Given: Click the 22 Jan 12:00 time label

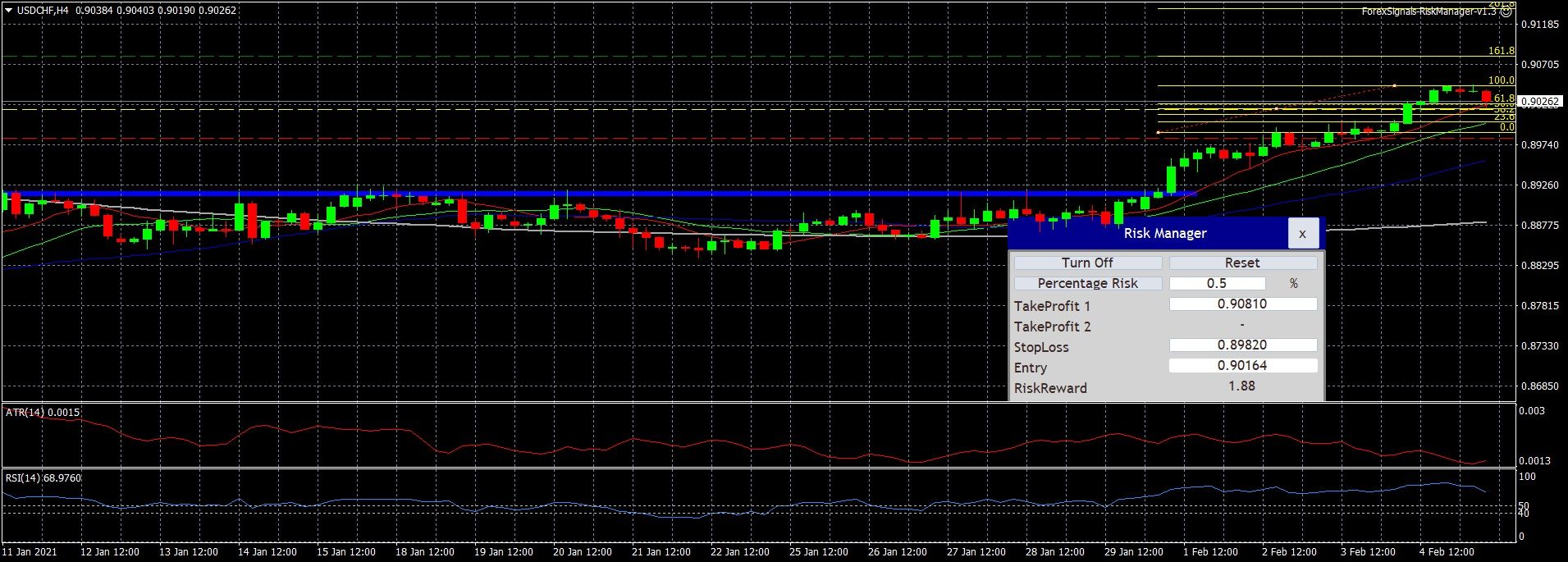Looking at the screenshot, I should [740, 552].
